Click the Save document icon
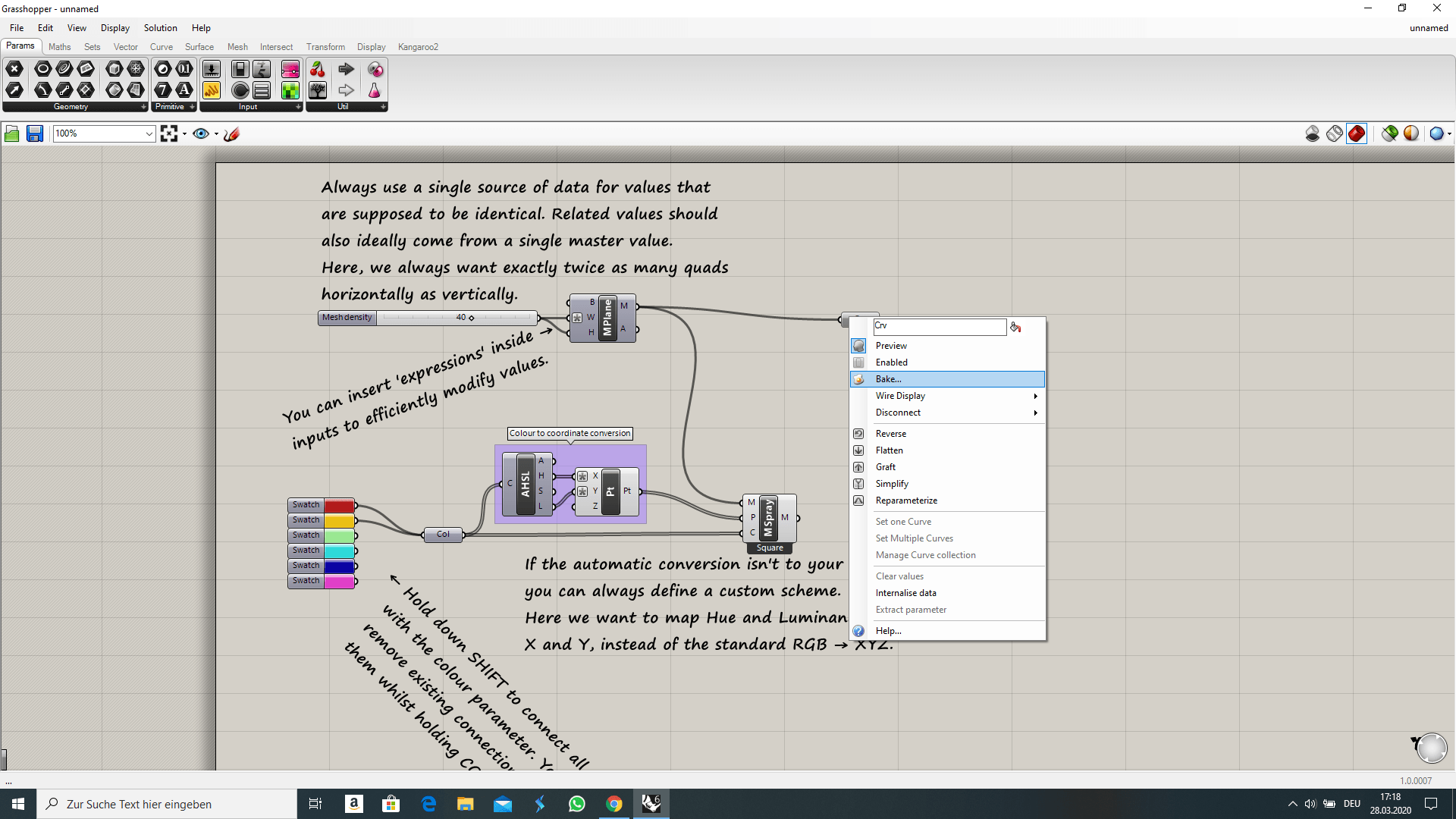The height and width of the screenshot is (819, 1456). [x=35, y=134]
